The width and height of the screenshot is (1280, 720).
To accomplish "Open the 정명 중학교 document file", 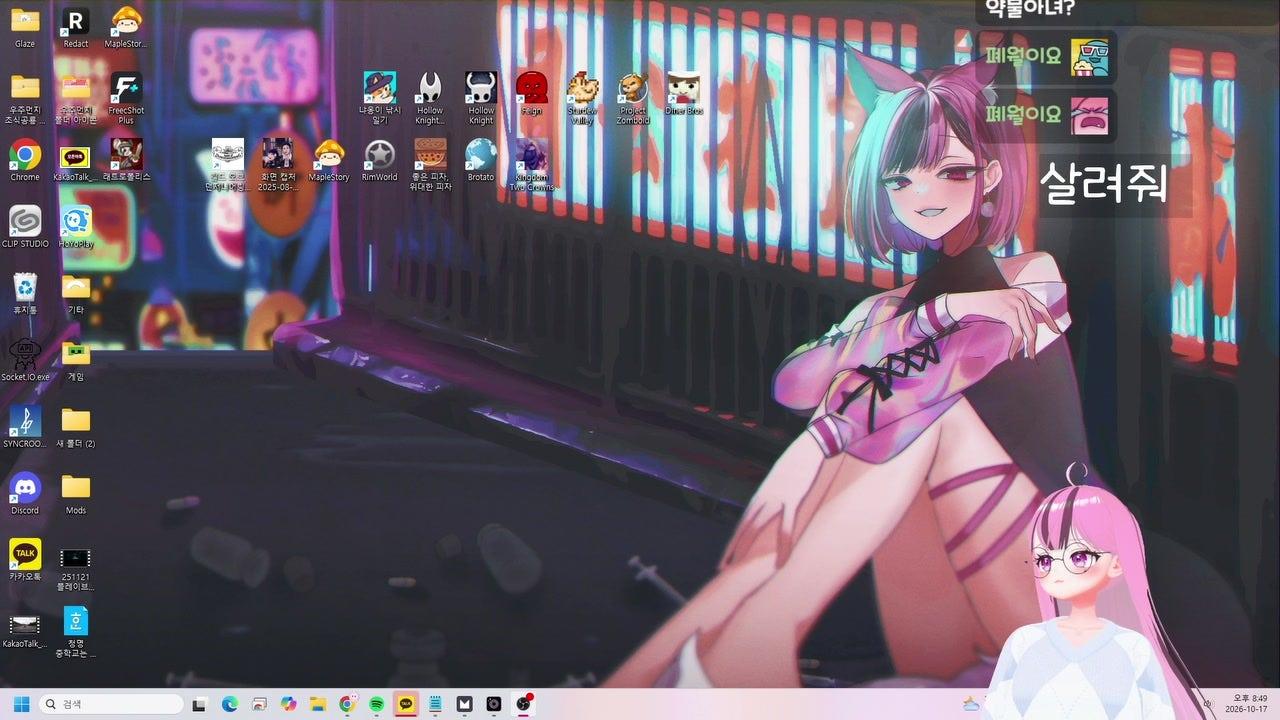I will coord(76,632).
